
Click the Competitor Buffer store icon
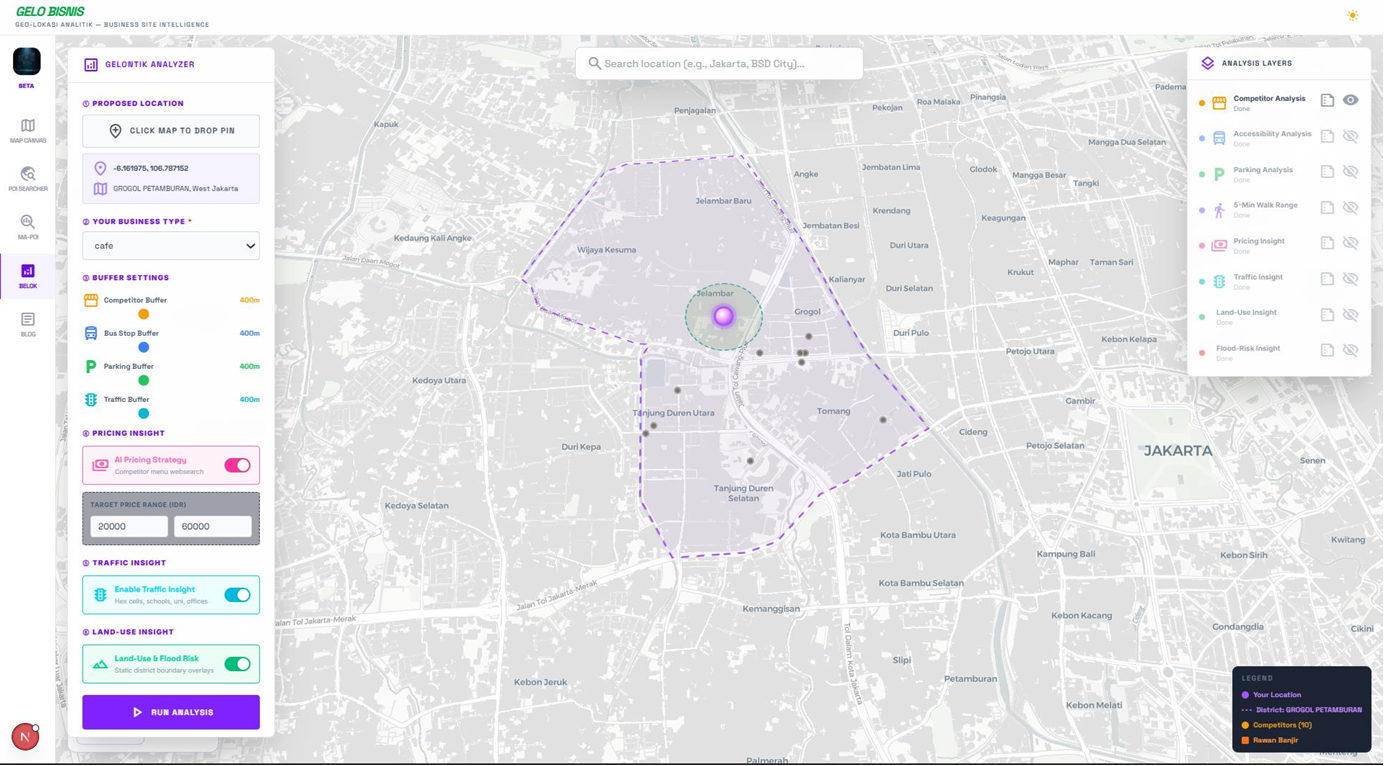click(91, 301)
